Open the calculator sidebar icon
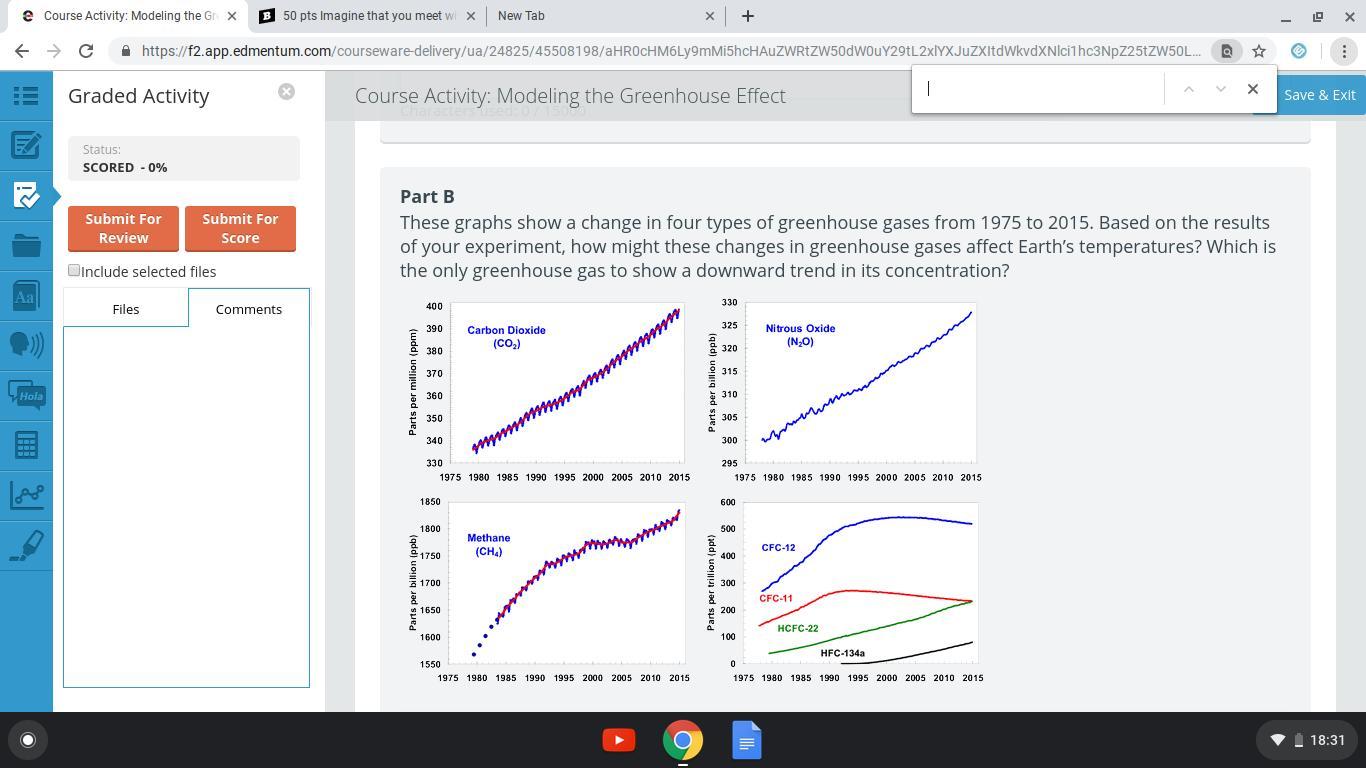 tap(26, 445)
